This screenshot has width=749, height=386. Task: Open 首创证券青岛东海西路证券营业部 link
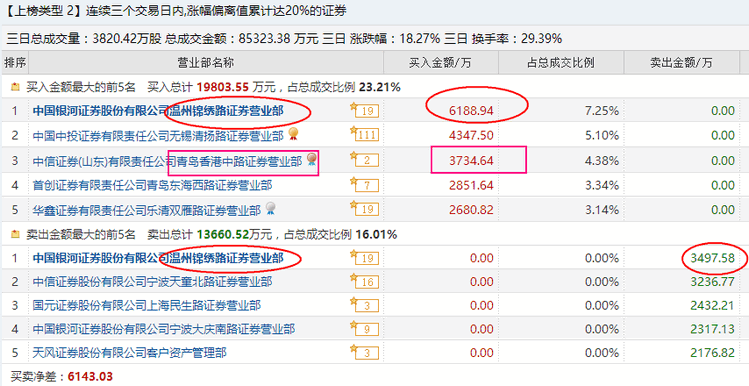tap(152, 185)
